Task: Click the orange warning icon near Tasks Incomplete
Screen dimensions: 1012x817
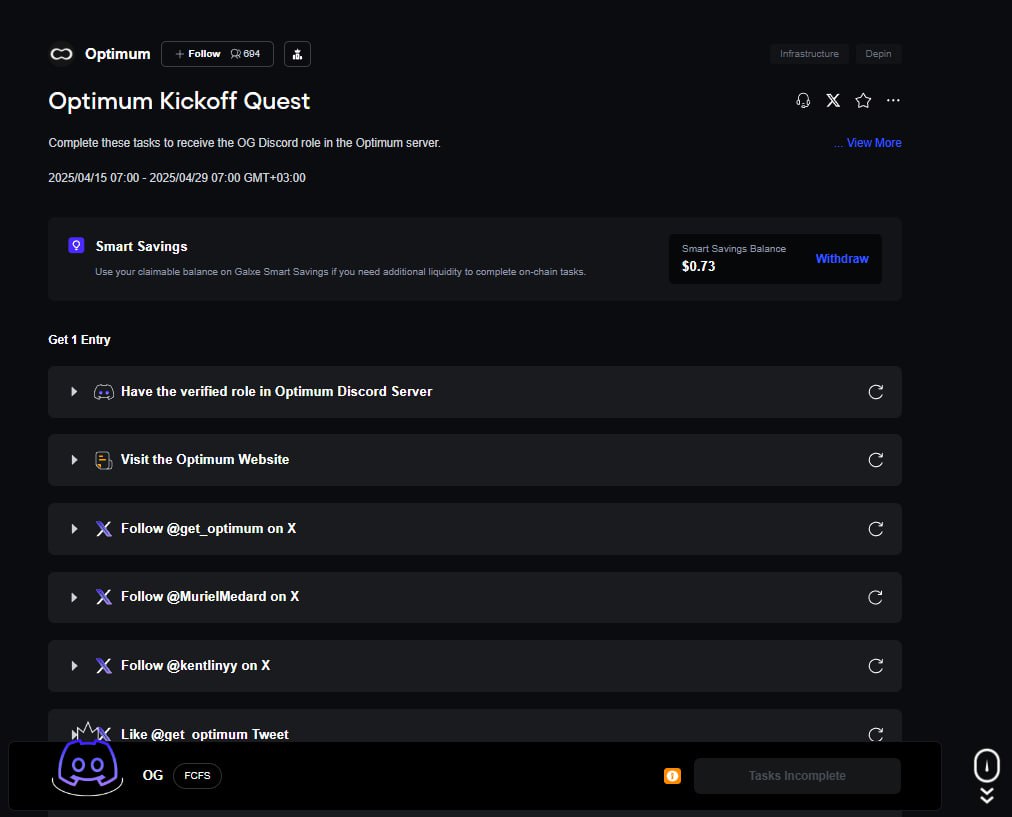Action: pos(672,776)
